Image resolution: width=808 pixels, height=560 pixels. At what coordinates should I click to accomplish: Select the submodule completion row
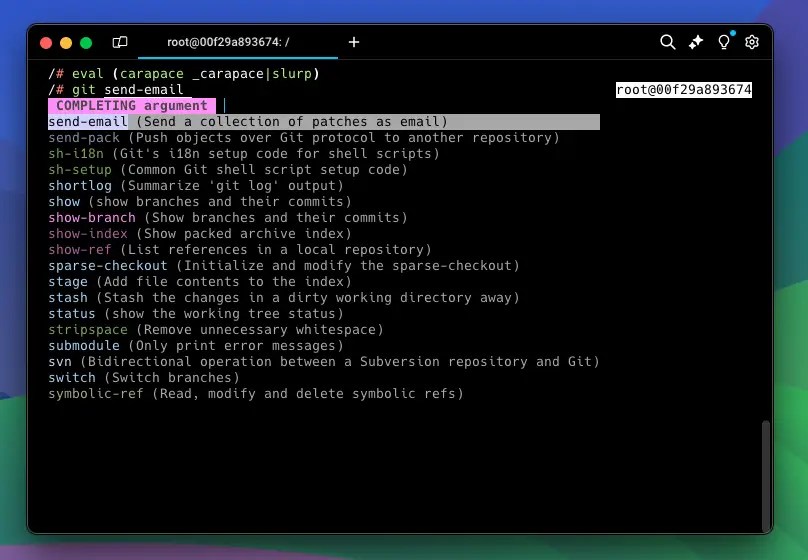pyautogui.click(x=196, y=345)
